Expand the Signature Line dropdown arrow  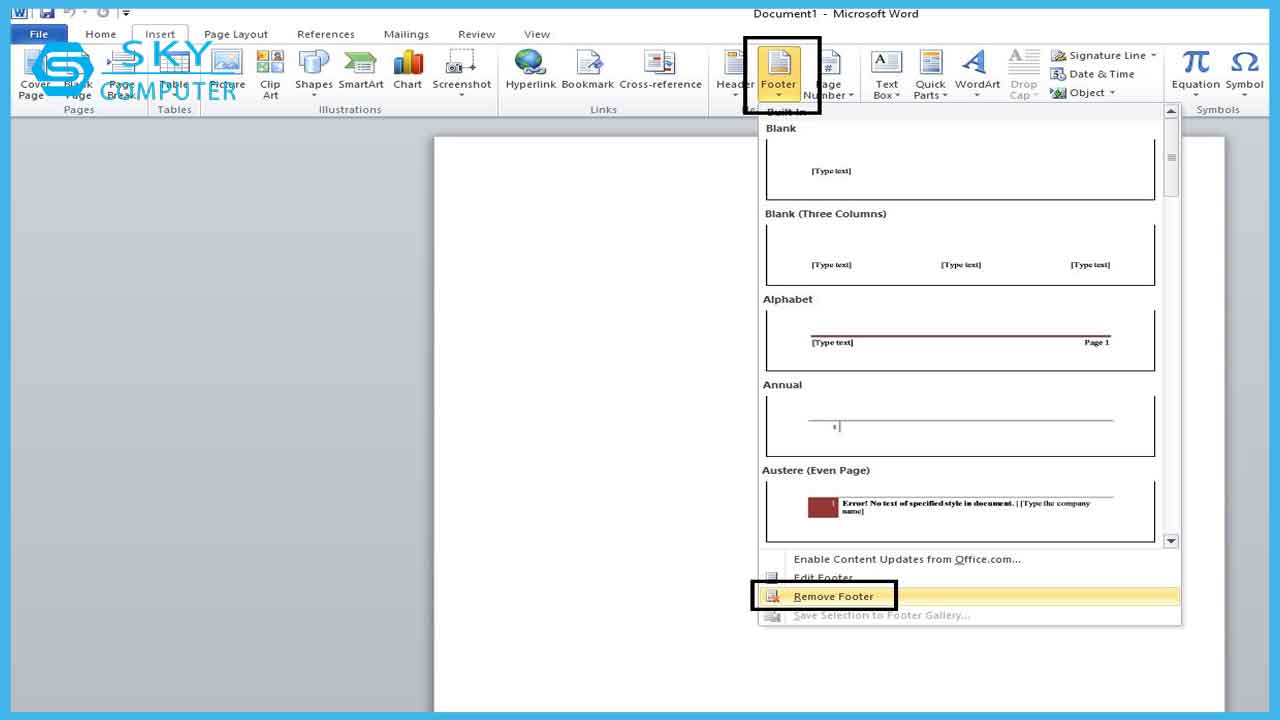click(x=1153, y=56)
